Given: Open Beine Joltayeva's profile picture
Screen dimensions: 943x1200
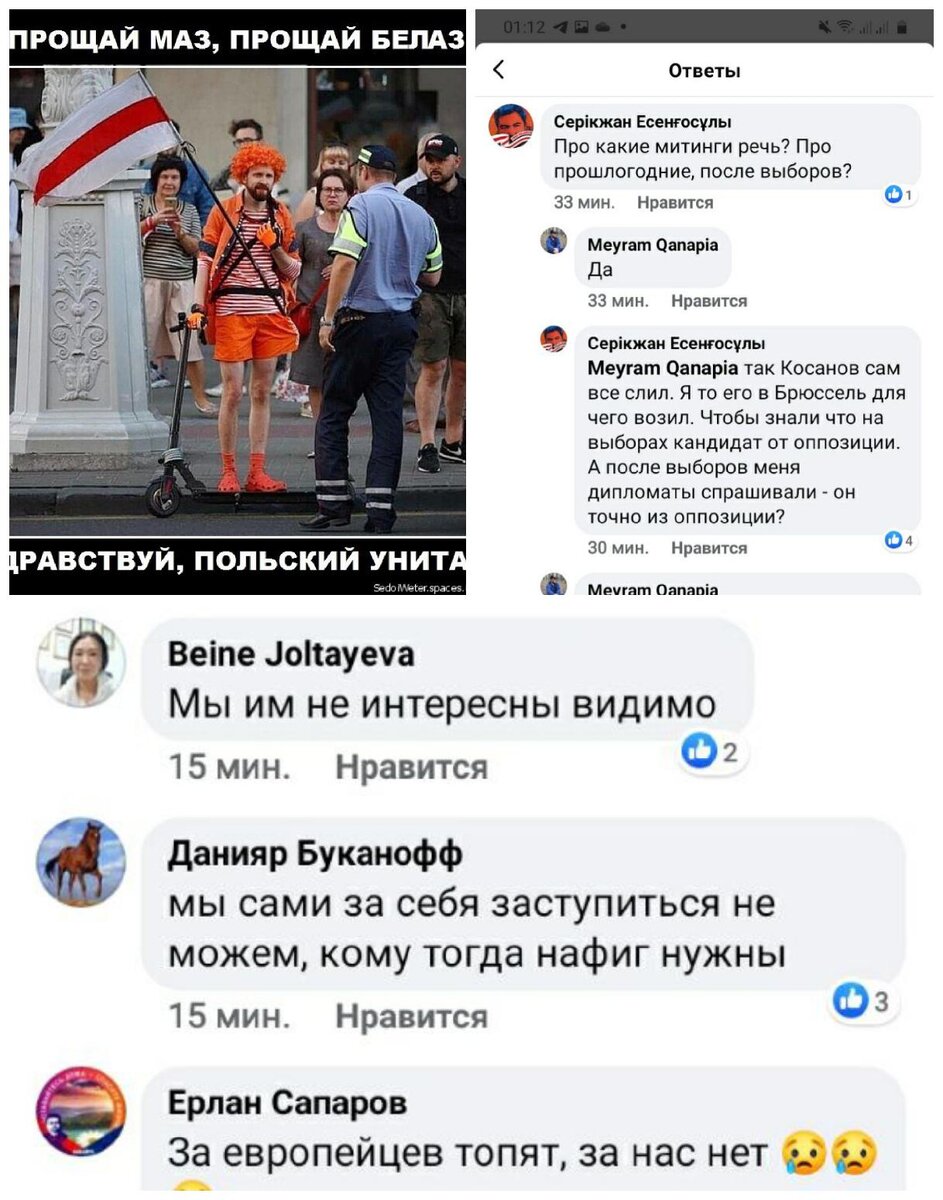Looking at the screenshot, I should pyautogui.click(x=82, y=663).
